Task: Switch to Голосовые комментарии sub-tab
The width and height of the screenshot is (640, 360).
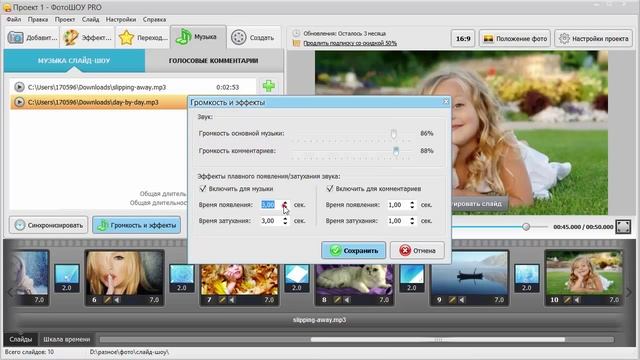Action: tap(213, 60)
